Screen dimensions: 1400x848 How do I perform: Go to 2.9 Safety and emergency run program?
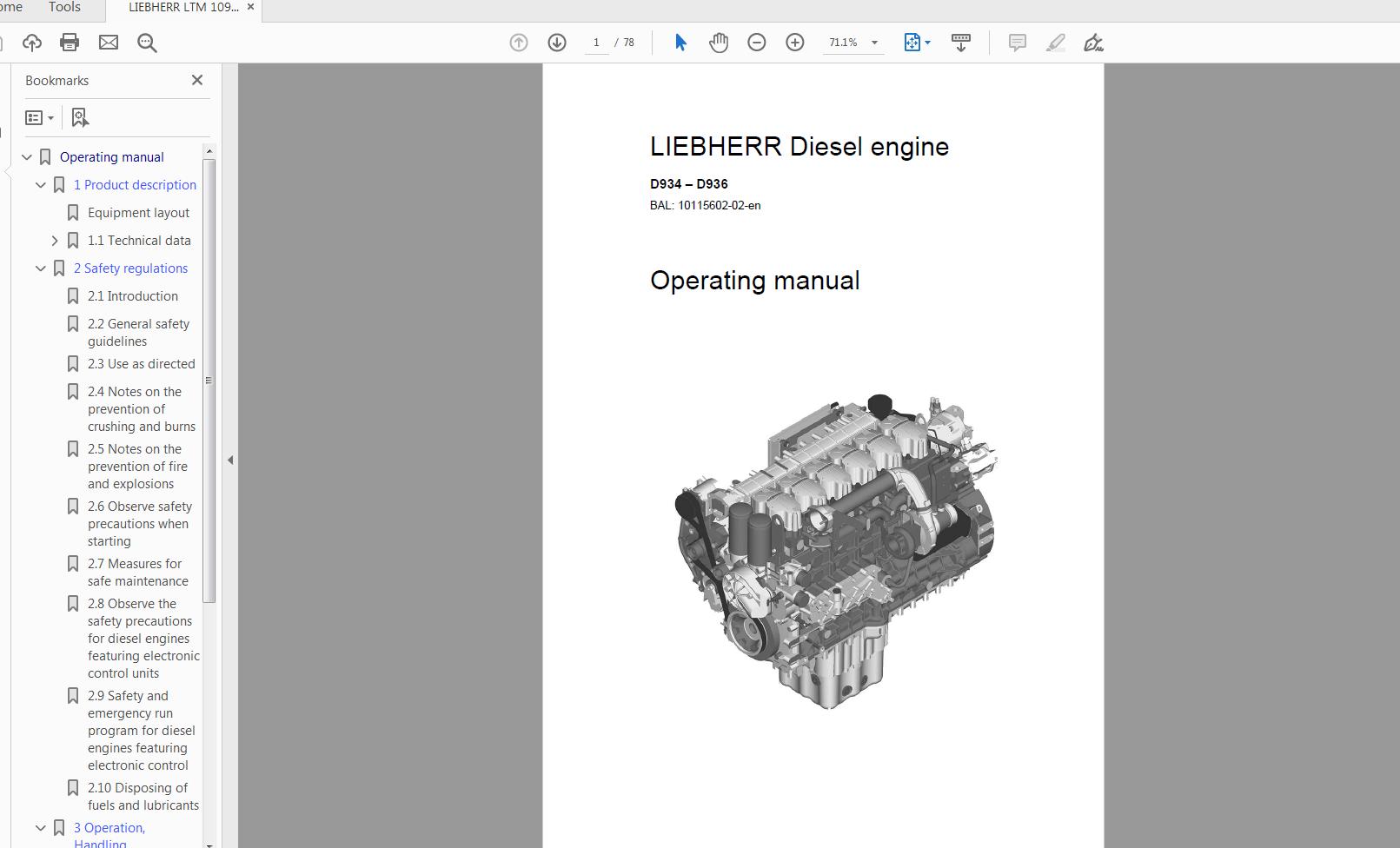tap(141, 731)
